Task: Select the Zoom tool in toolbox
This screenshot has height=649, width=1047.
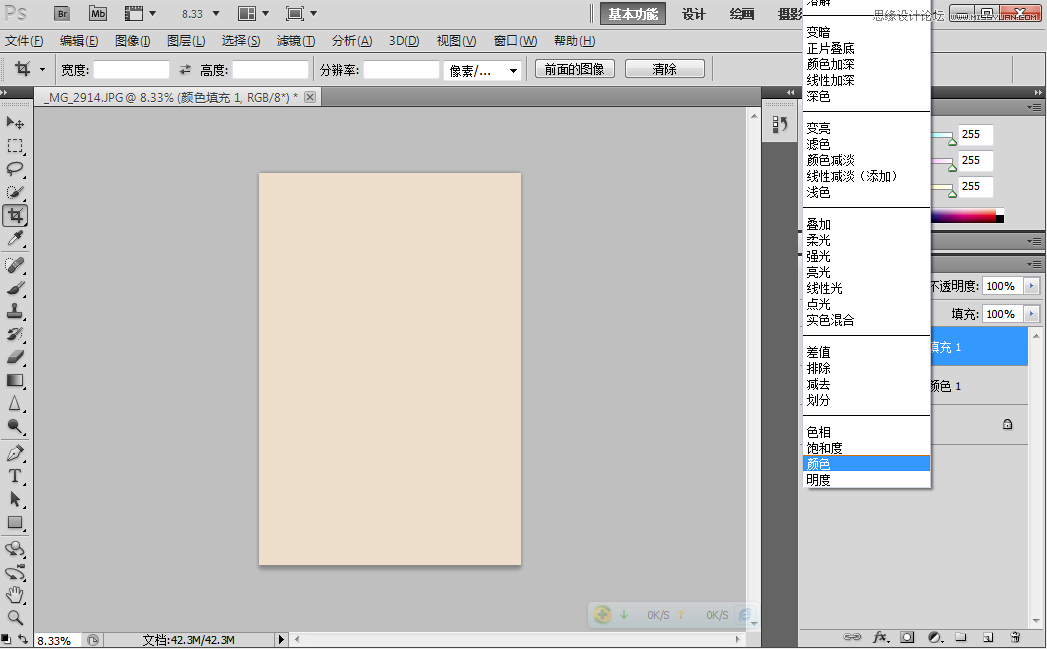Action: 15,618
